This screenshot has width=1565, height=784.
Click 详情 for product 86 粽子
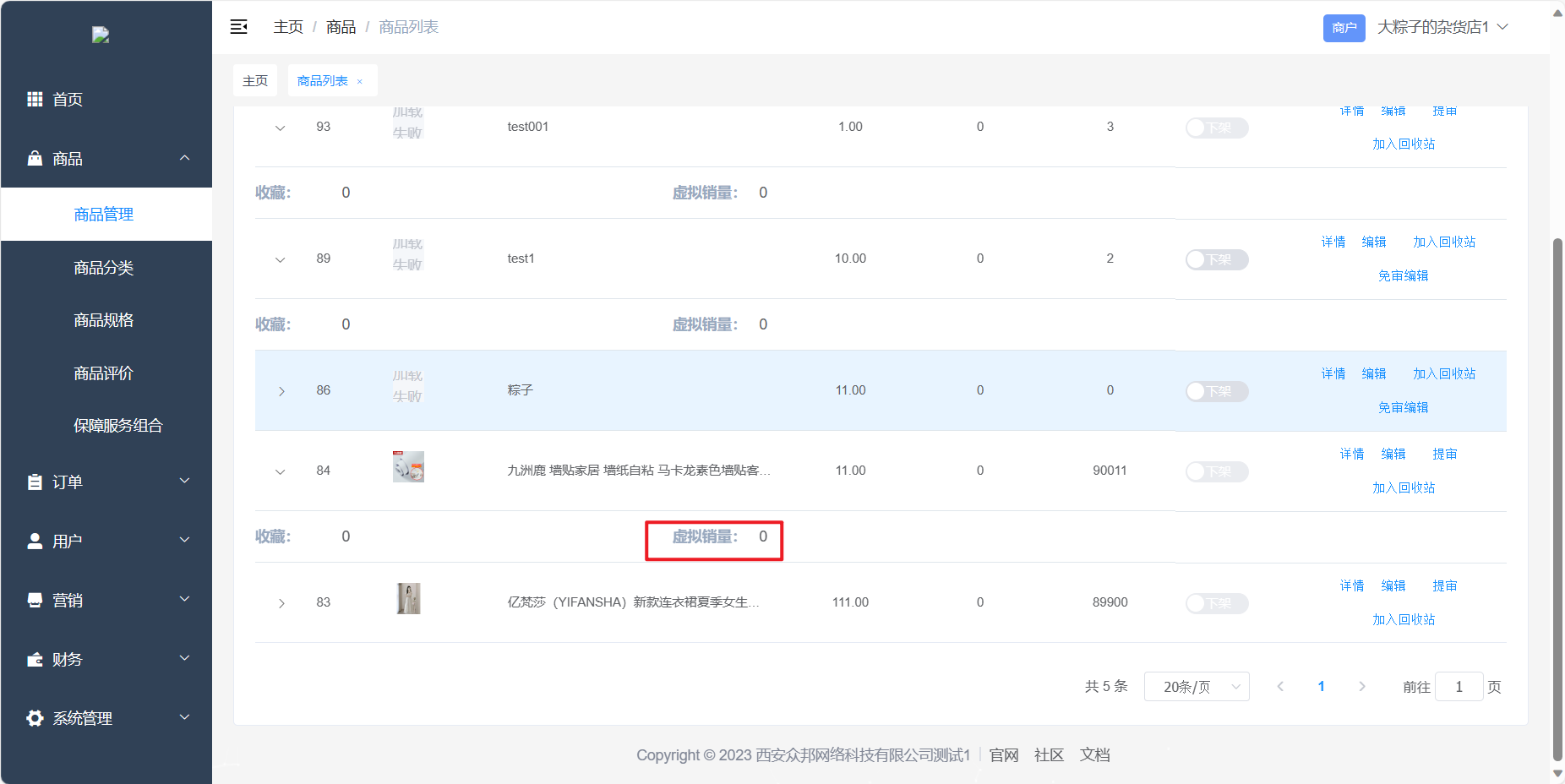tap(1333, 373)
